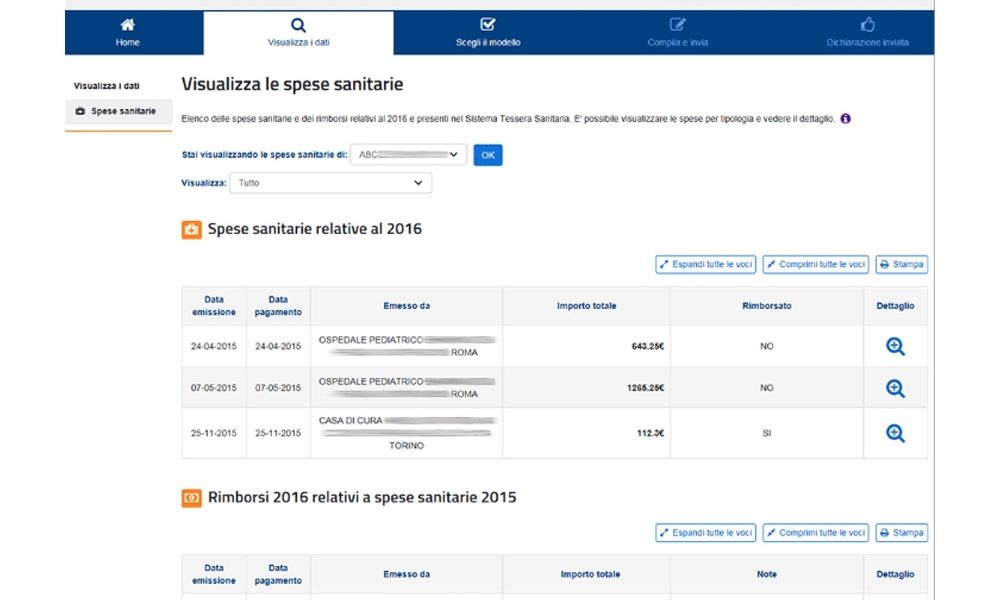Viewport: 1000px width, 600px height.
Task: Expand the Visualizza 'Tutto' dropdown
Action: pos(330,183)
